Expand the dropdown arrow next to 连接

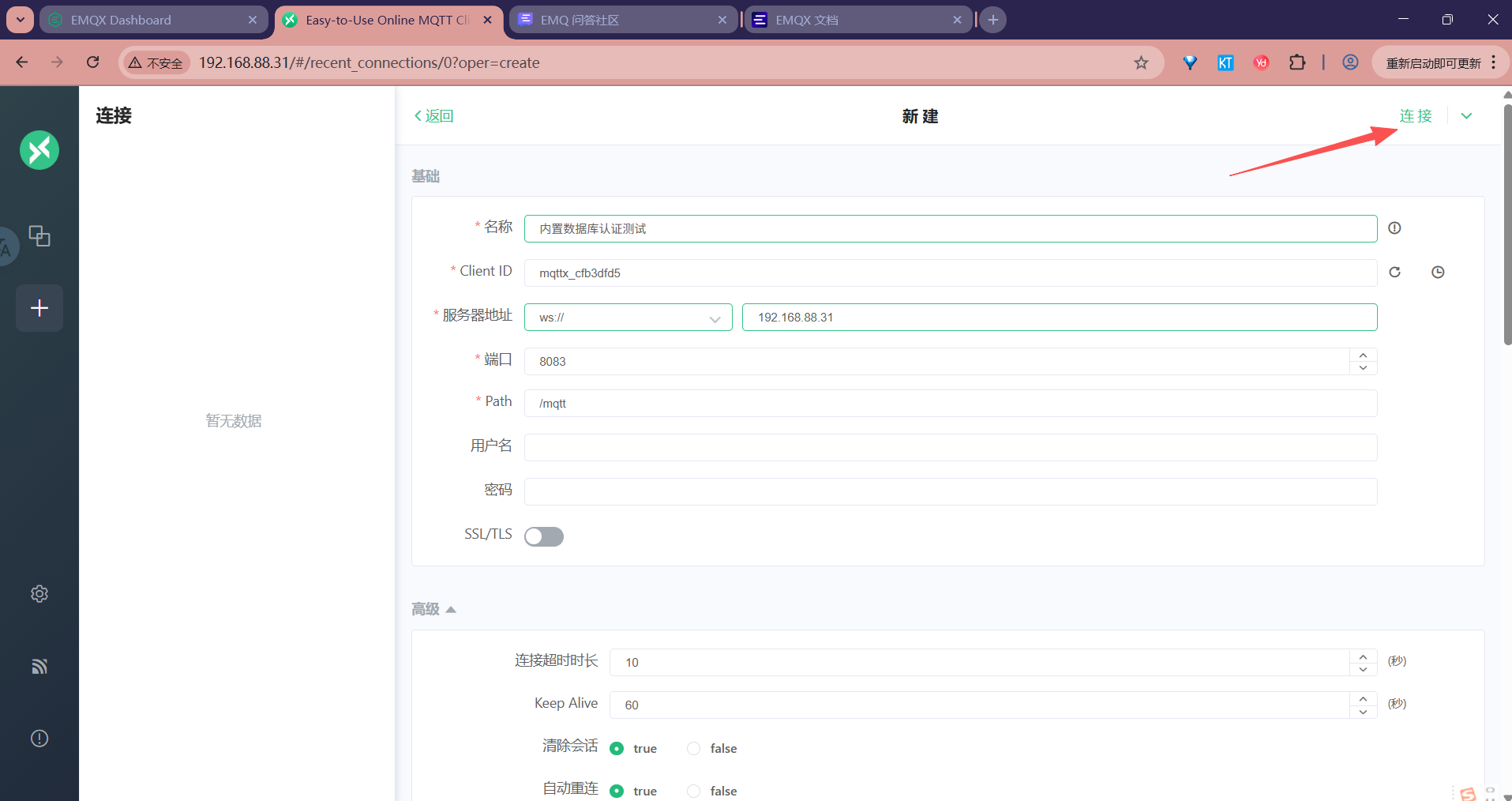coord(1466,116)
